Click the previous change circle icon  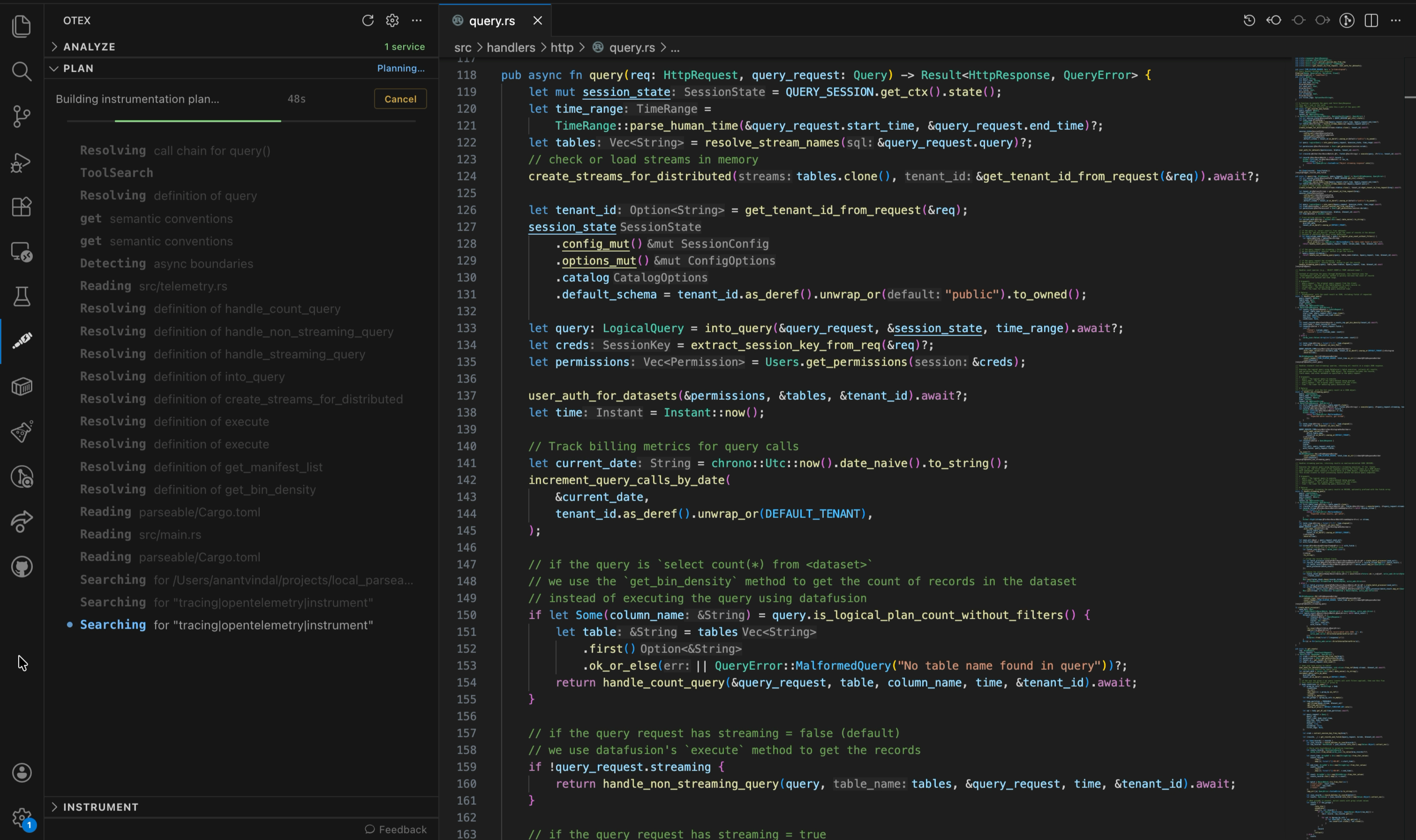(x=1298, y=20)
